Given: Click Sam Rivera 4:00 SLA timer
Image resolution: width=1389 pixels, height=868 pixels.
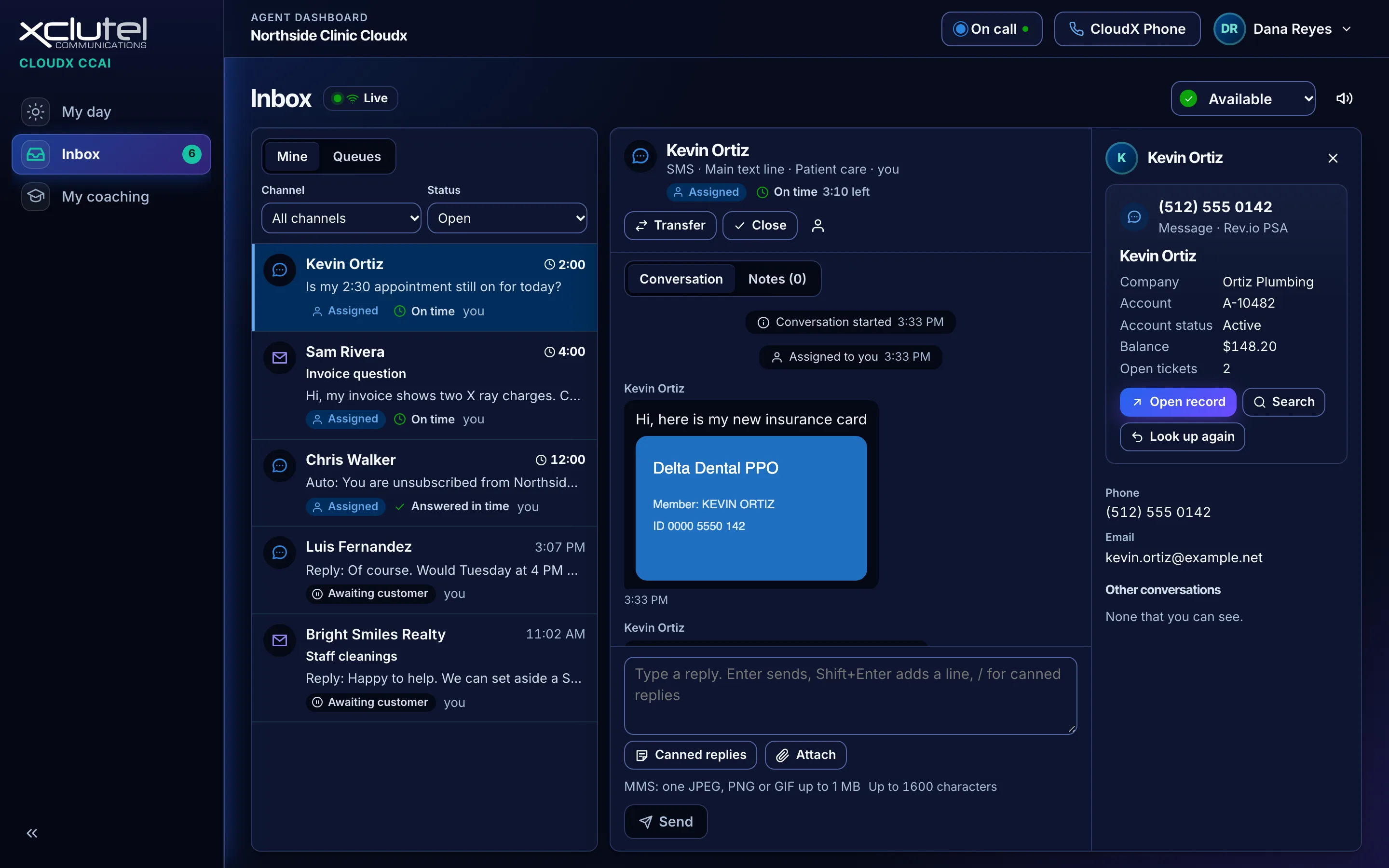Looking at the screenshot, I should click(565, 352).
